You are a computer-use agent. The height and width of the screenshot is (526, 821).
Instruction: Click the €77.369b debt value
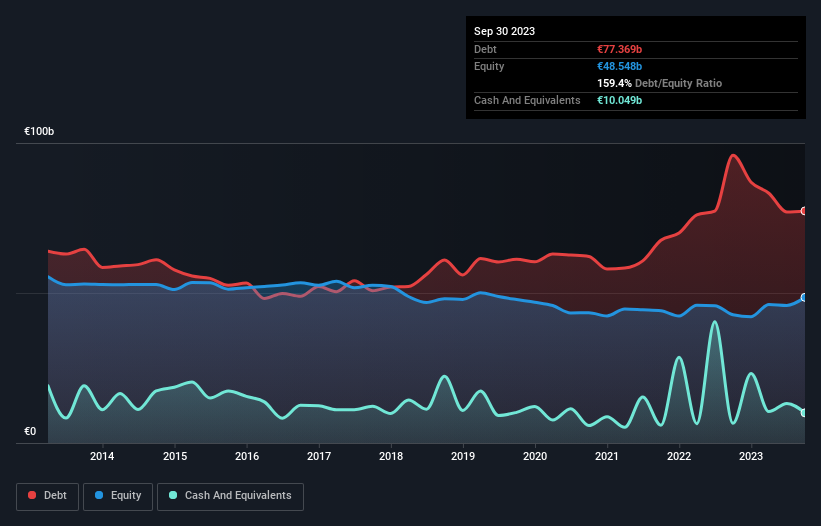point(619,49)
